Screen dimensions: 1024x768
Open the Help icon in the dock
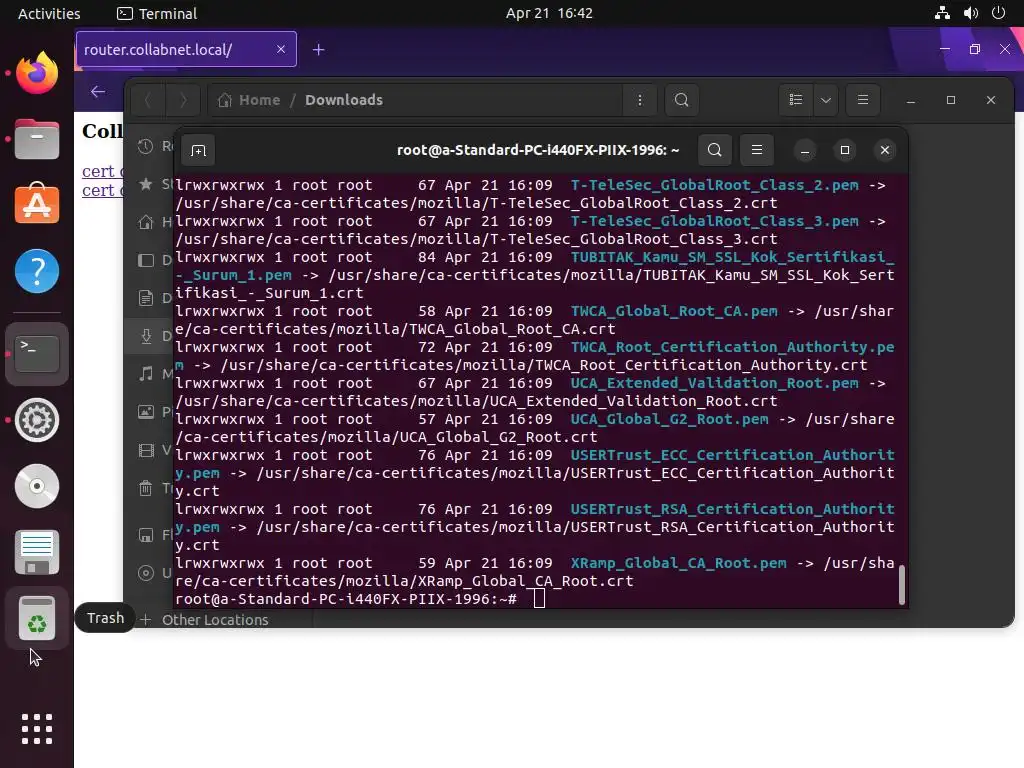click(x=37, y=270)
